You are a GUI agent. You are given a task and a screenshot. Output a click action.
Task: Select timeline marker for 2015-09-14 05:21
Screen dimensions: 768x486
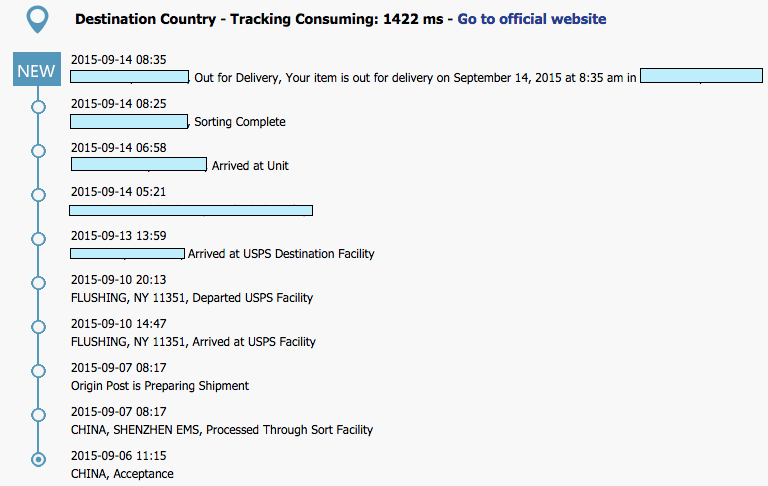[38, 194]
